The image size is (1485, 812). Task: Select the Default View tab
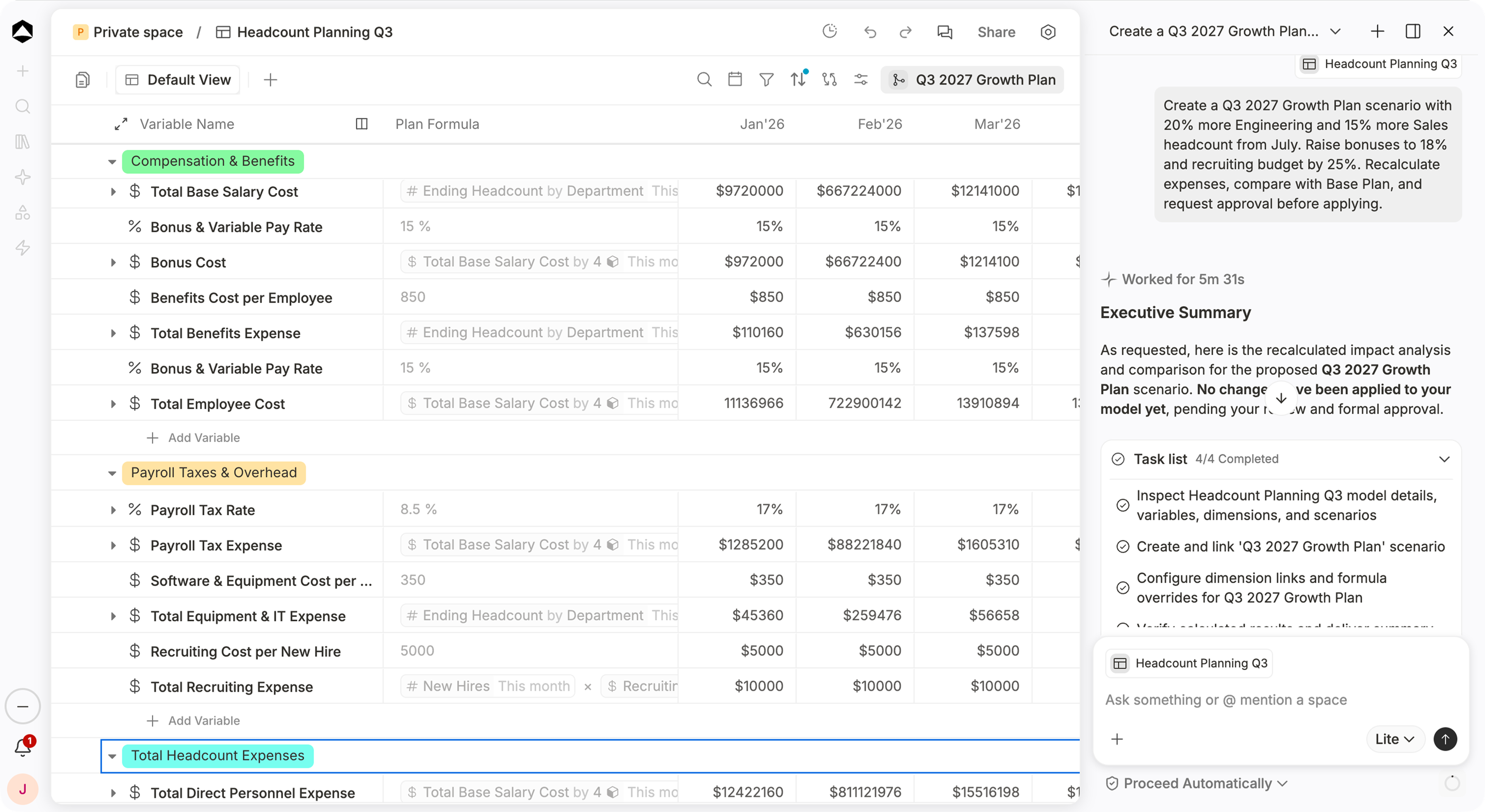[x=177, y=79]
